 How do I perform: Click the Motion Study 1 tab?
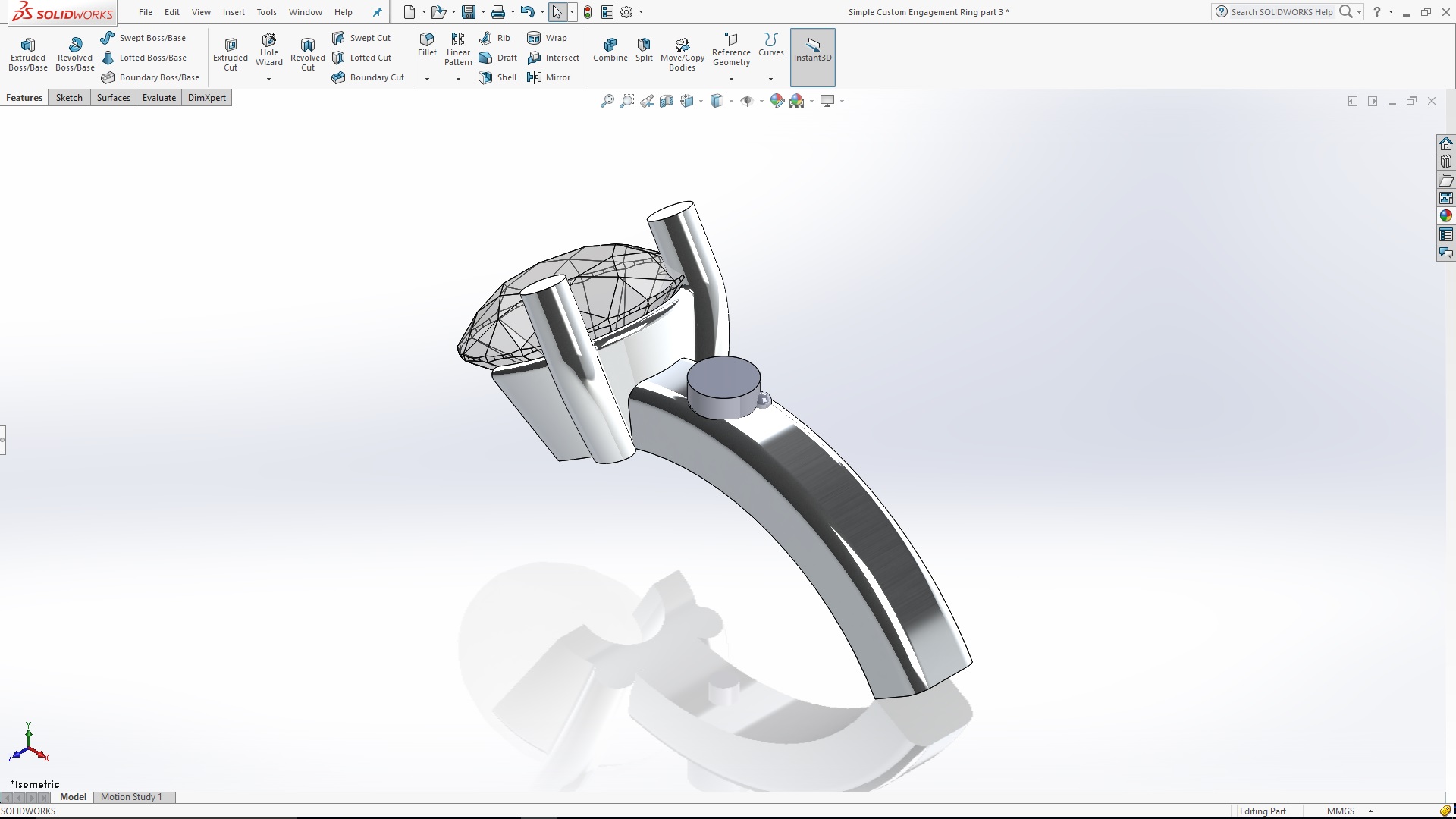(x=132, y=797)
